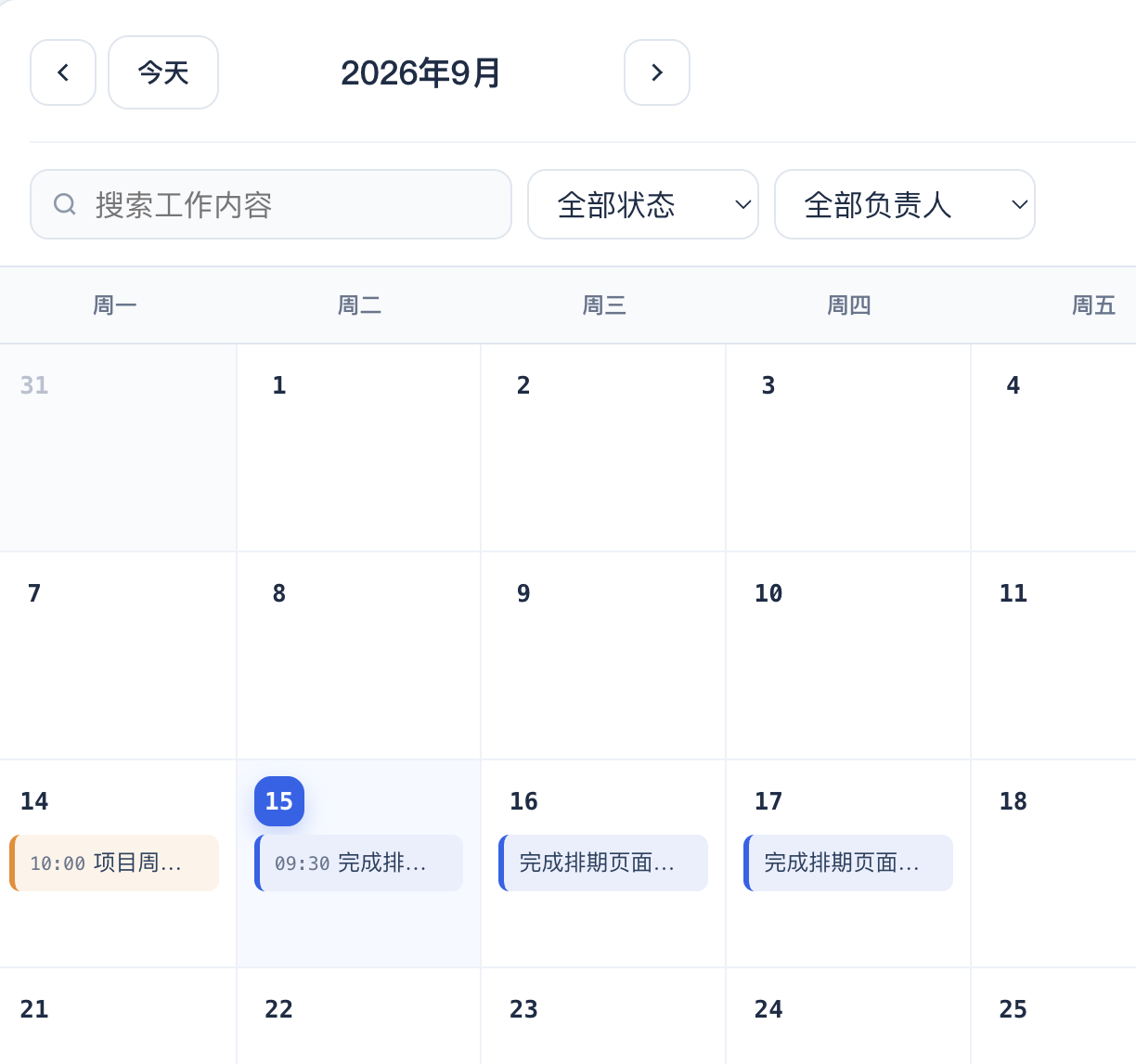Click the 今天 button
The width and height of the screenshot is (1136, 1064).
coord(163,72)
